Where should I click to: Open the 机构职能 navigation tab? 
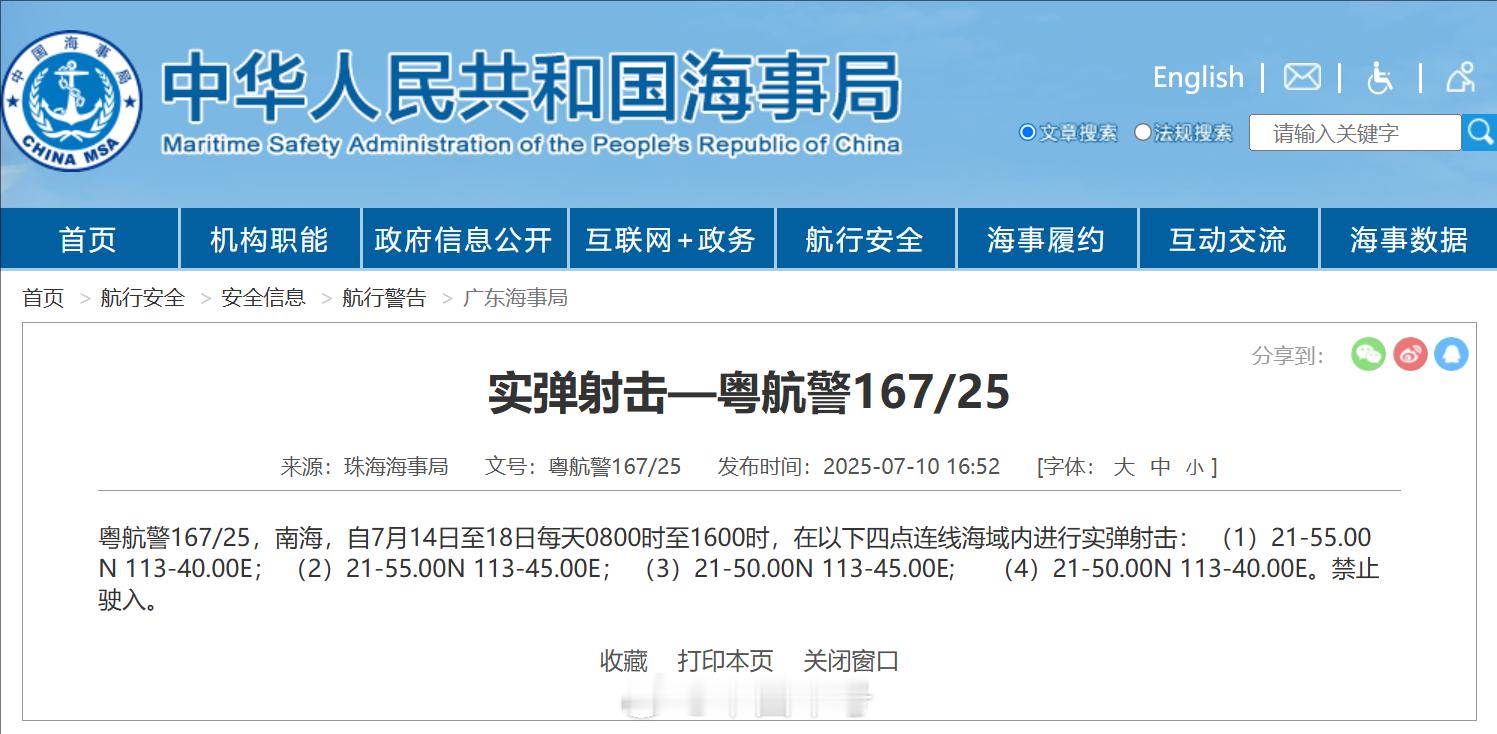pyautogui.click(x=269, y=240)
